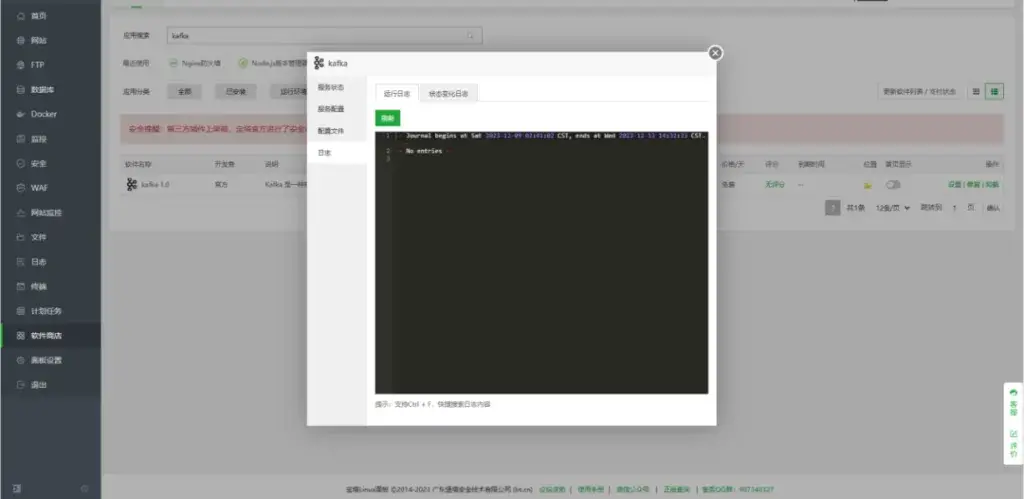1024x499 pixels.
Task: Open the 正版查询 footer link
Action: pos(676,489)
